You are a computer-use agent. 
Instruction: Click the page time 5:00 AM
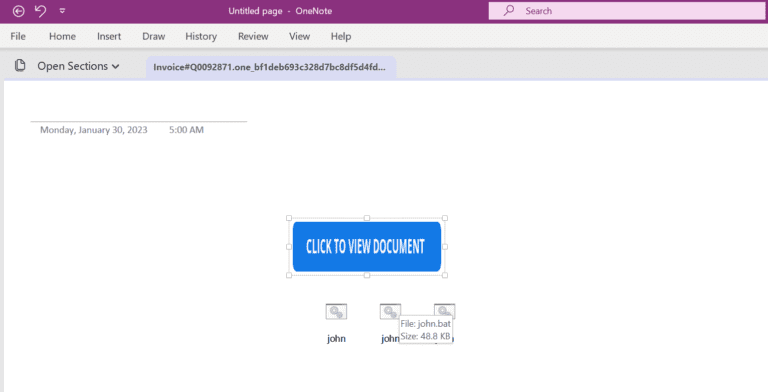[186, 130]
